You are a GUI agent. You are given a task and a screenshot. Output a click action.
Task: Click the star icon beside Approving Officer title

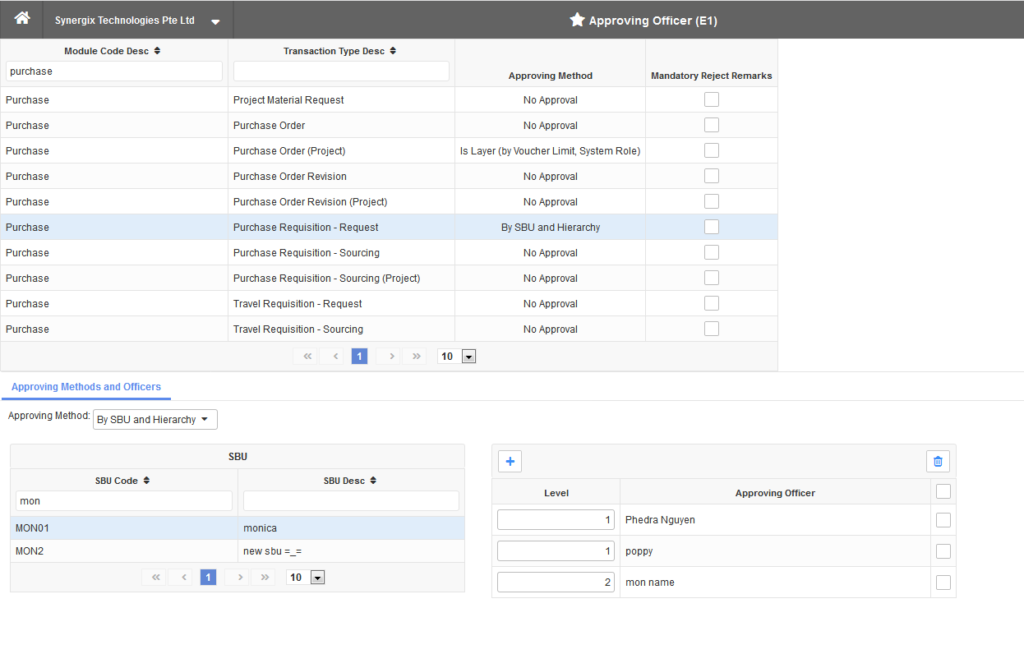pyautogui.click(x=575, y=18)
